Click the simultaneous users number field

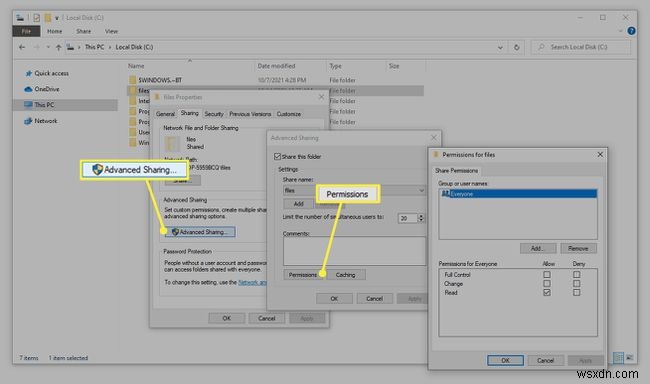click(x=407, y=218)
